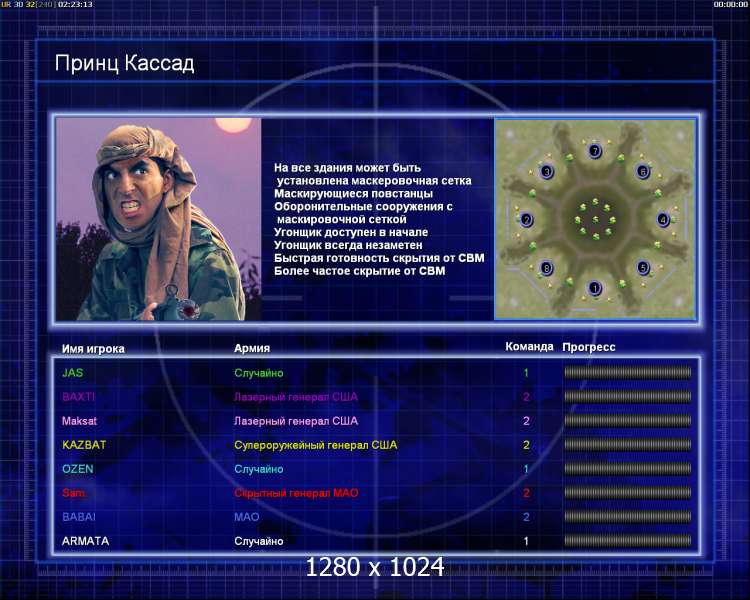Screen dimensions: 750x600
Task: Click the Maksat loading progress bar
Action: coord(628,421)
